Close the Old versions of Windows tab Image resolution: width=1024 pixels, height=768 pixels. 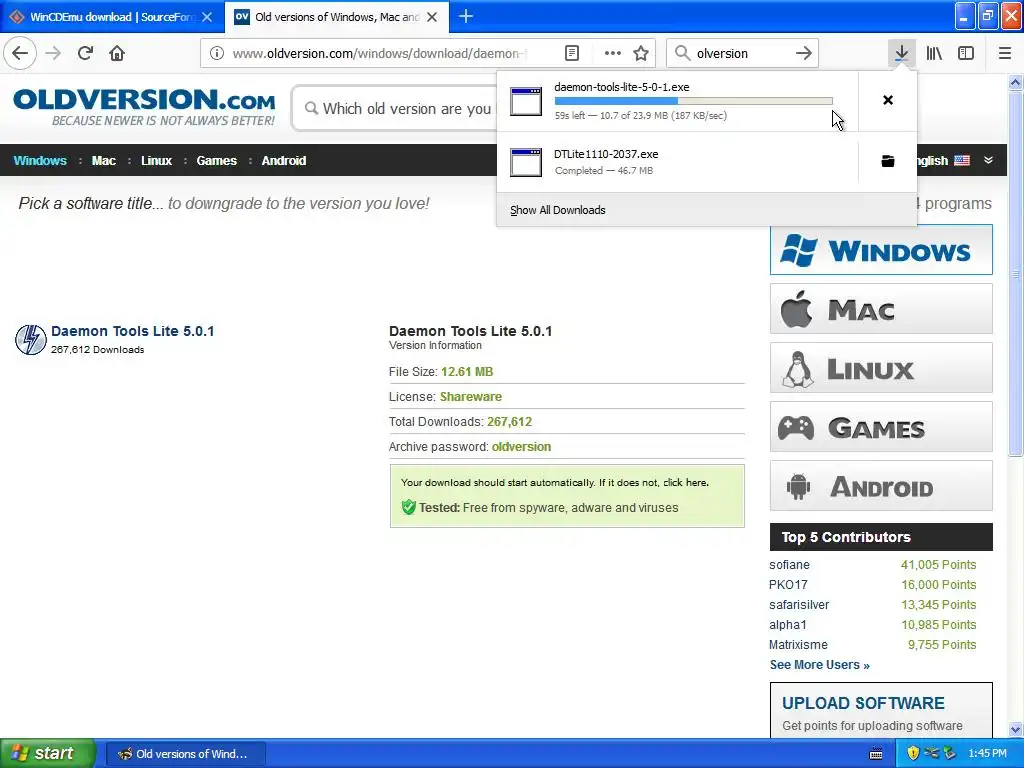(432, 17)
